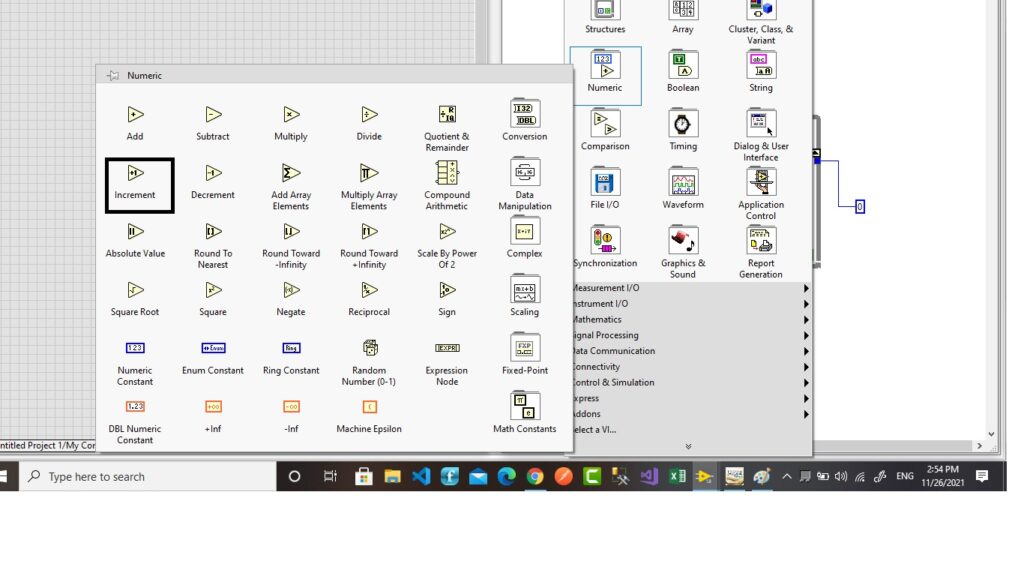Expand the Signal Processing category
The height and width of the screenshot is (576, 1024).
coord(692,335)
